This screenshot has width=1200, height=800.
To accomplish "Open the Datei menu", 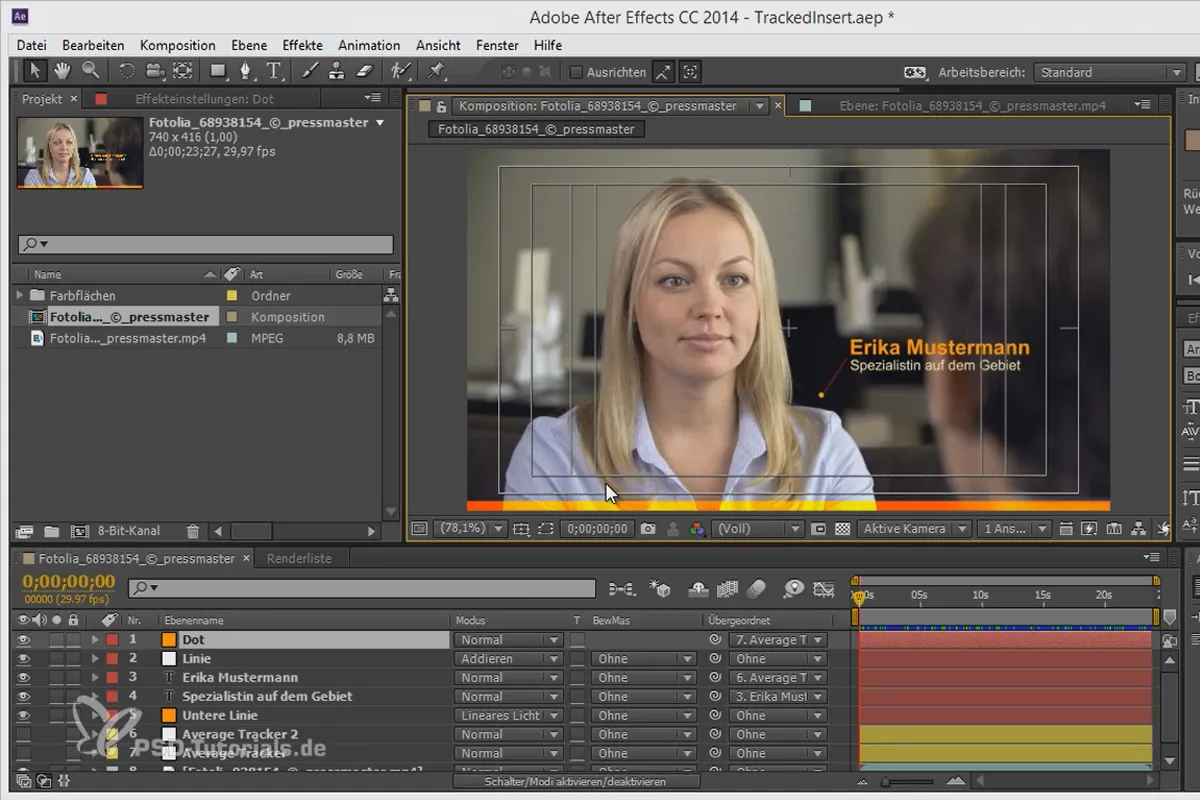I will 32,45.
